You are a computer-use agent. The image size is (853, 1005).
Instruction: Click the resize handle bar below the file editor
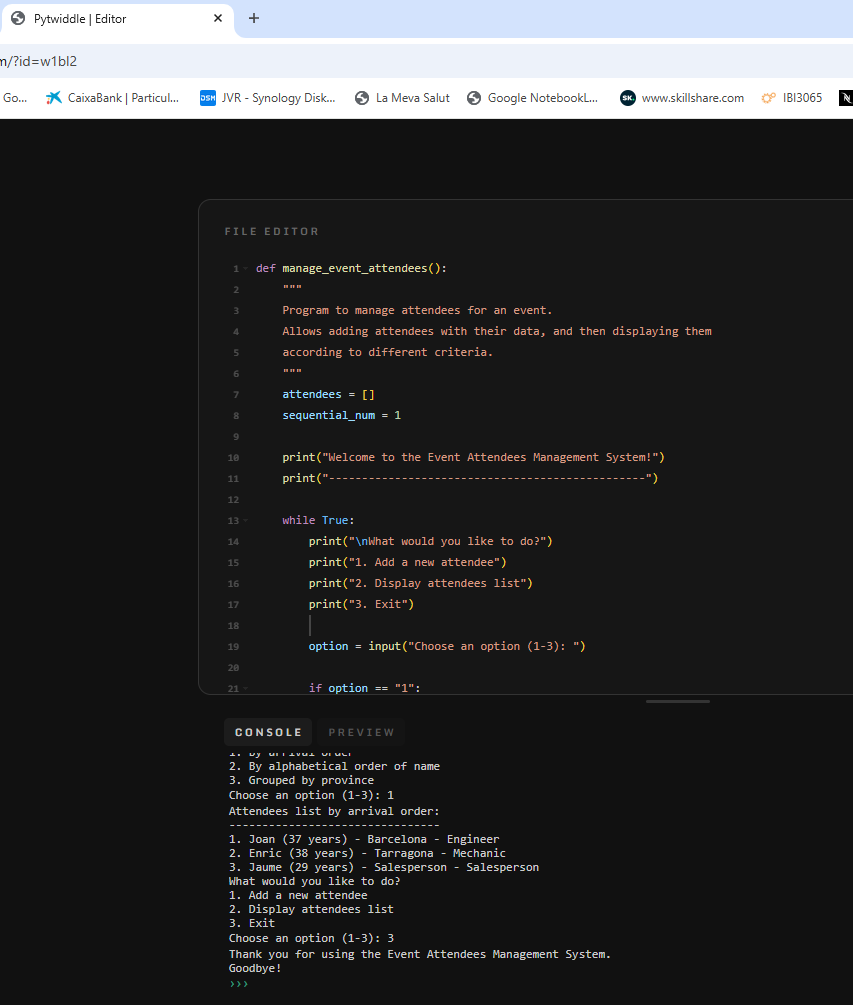[677, 701]
